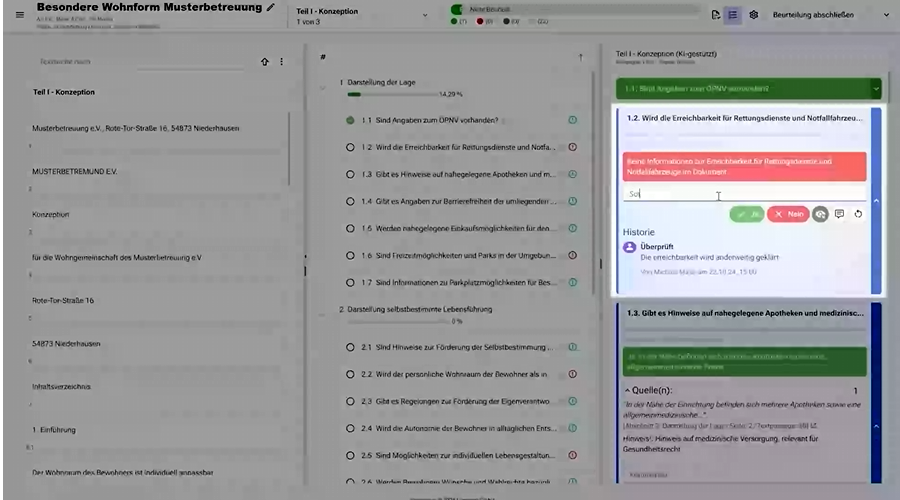Select 54873 Niederhausen in document outline
Image resolution: width=900 pixels, height=500 pixels.
coord(66,343)
